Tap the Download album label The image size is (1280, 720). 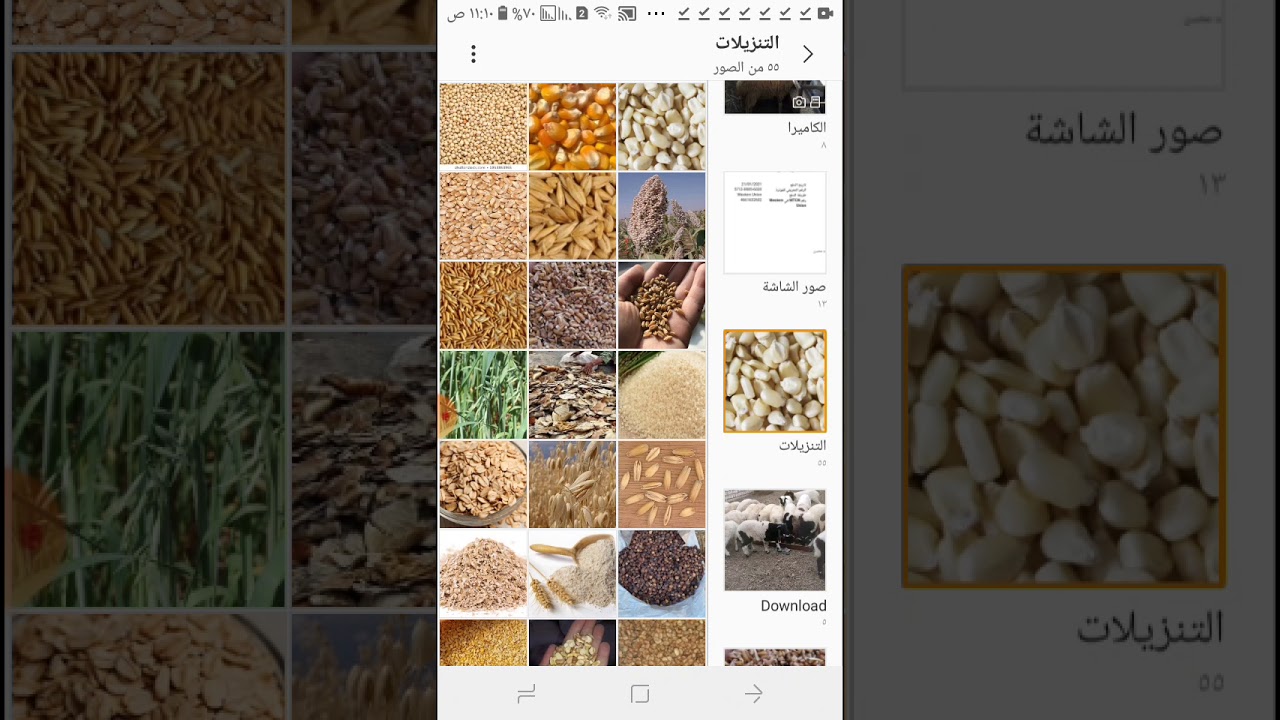(x=793, y=606)
